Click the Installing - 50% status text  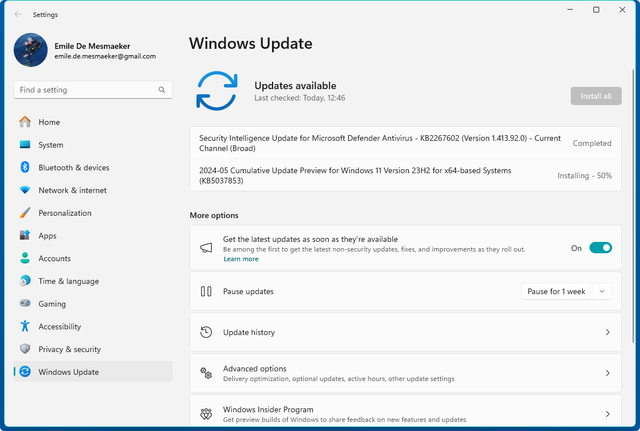tap(584, 176)
